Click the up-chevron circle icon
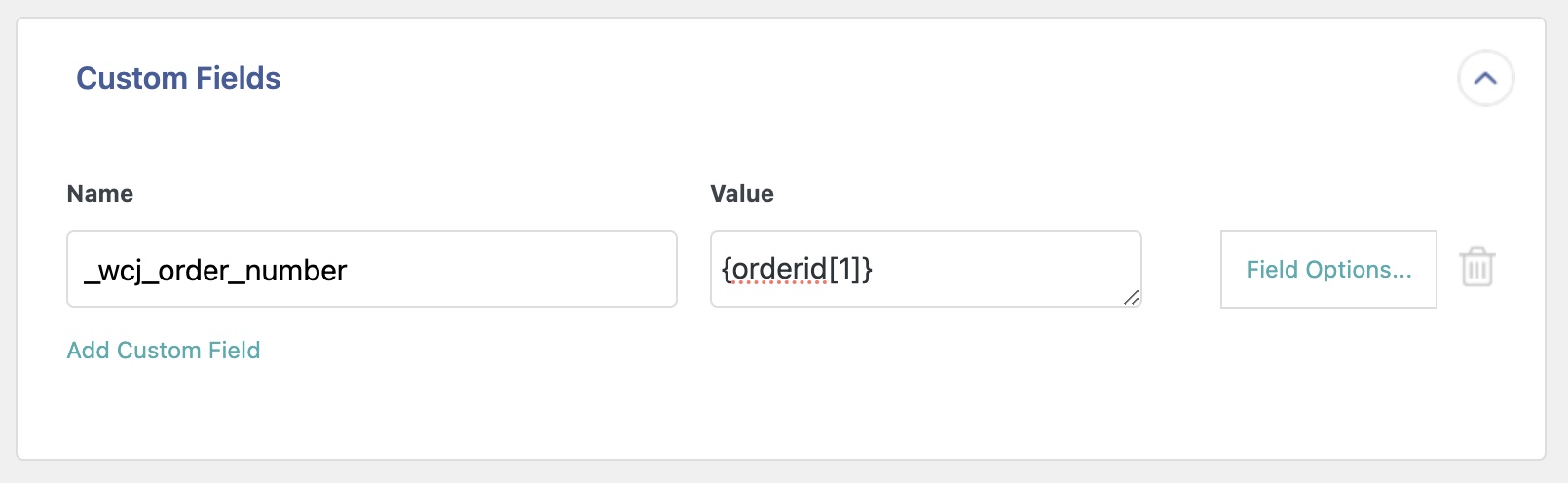Screen dimensions: 1568x483 [x=1485, y=78]
